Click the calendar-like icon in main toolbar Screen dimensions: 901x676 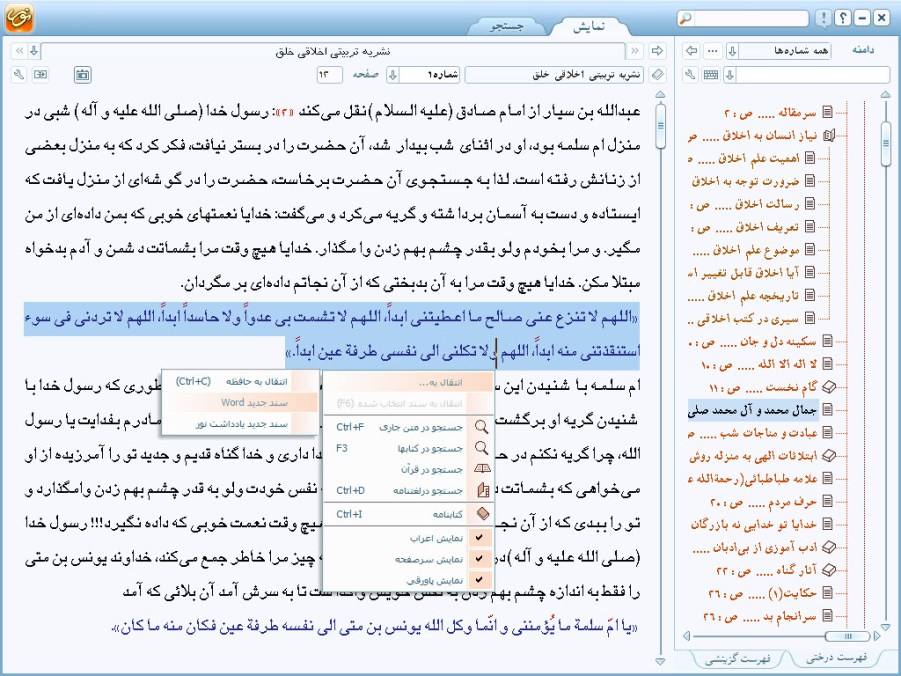[x=83, y=75]
